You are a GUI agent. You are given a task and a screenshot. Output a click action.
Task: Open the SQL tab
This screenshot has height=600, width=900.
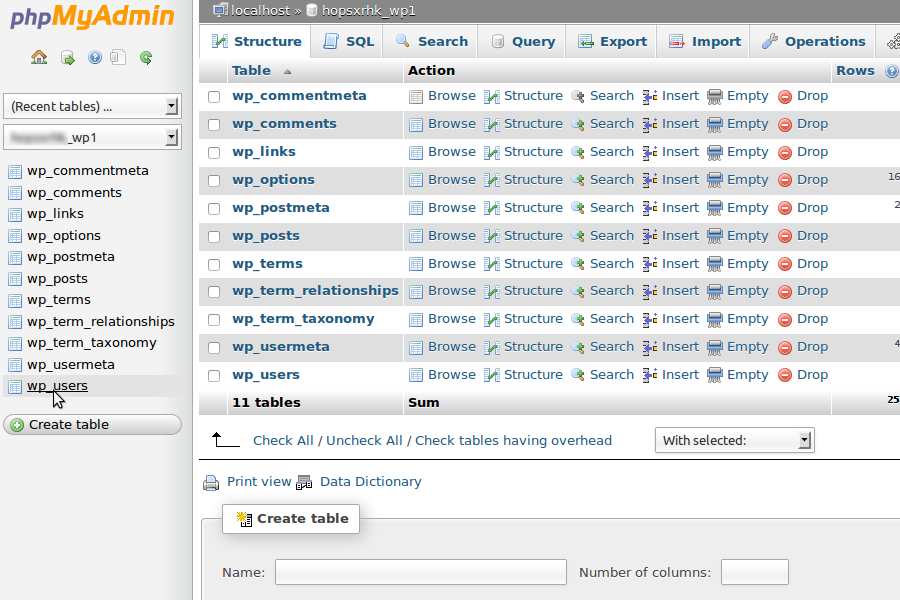[348, 41]
